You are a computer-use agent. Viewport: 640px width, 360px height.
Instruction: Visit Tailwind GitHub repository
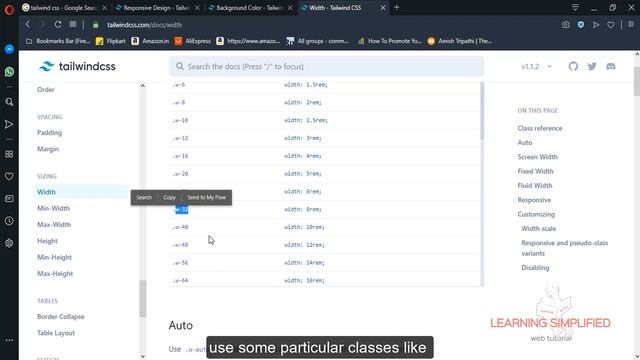tap(573, 67)
